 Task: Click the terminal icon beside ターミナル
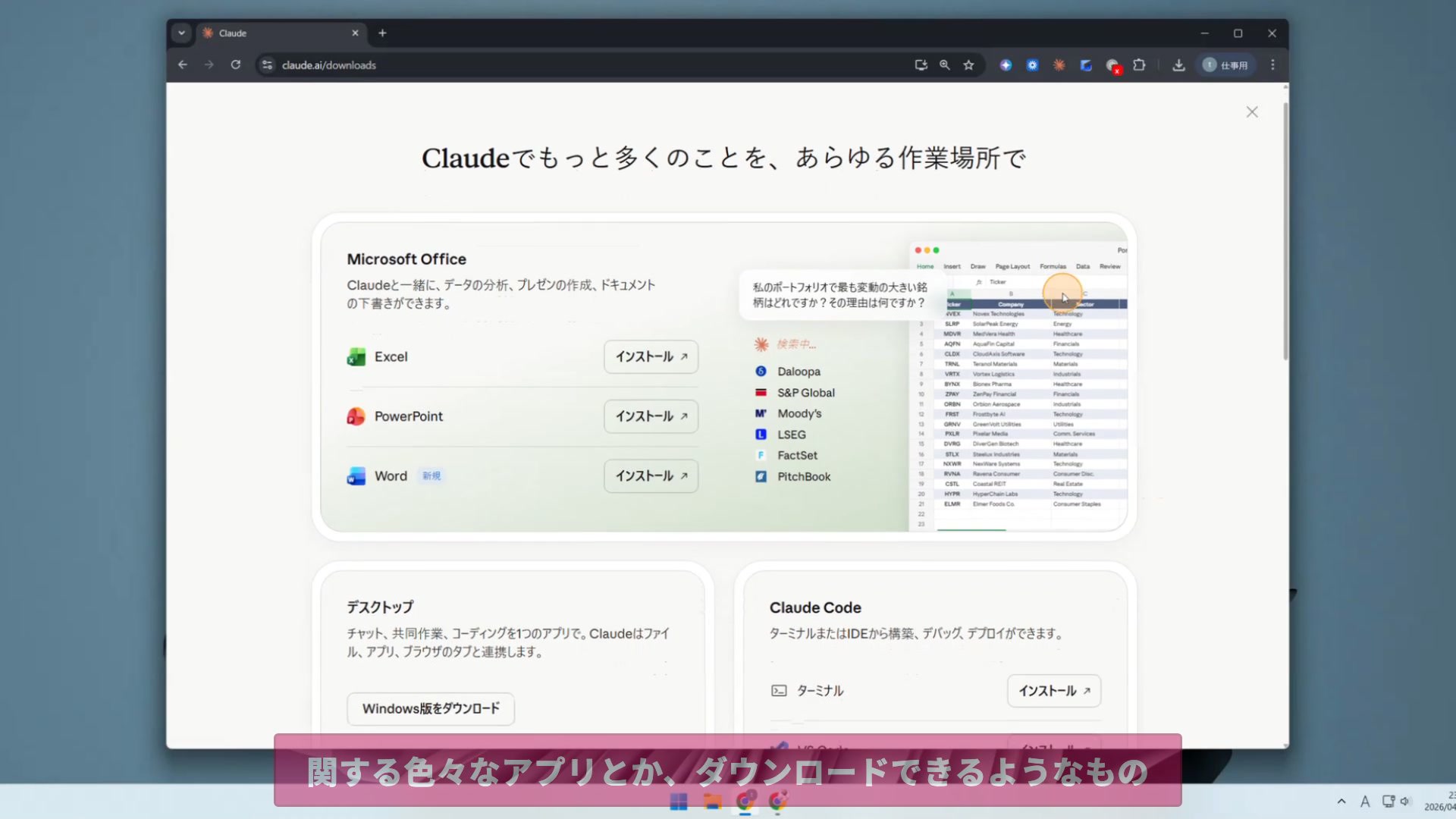779,691
